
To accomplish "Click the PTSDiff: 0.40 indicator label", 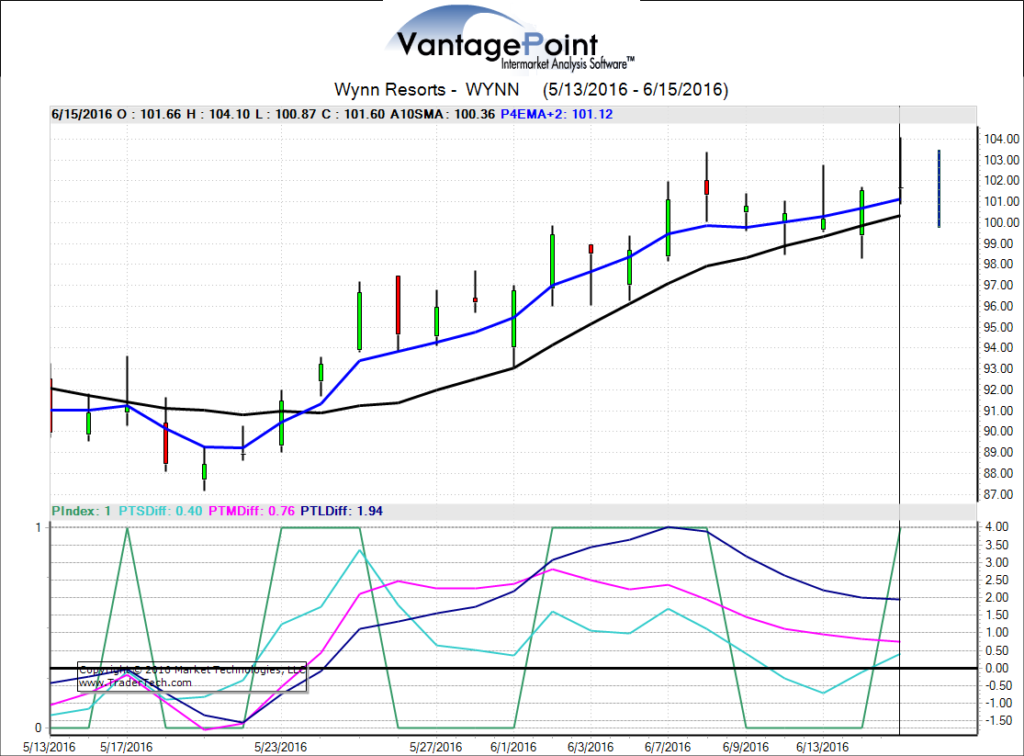I will pos(161,511).
